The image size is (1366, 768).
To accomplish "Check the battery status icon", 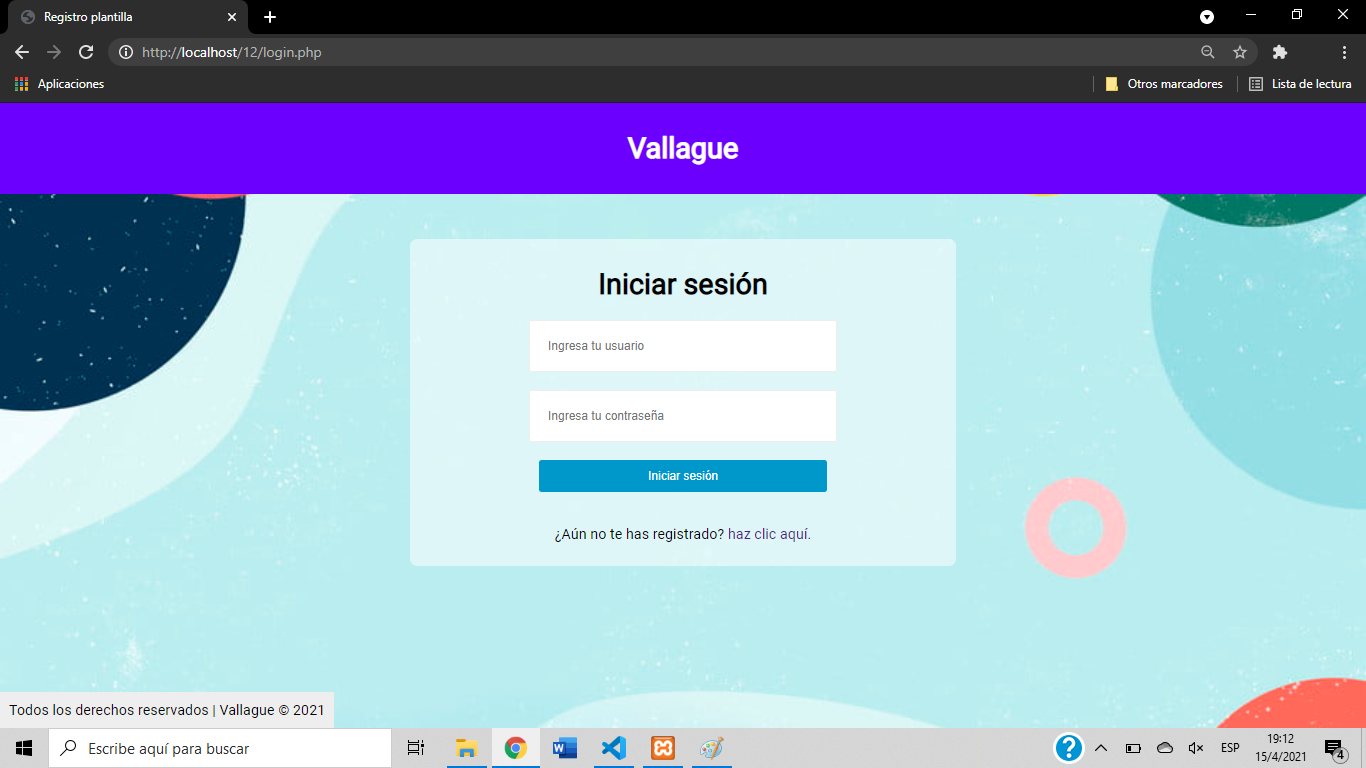I will [1133, 748].
